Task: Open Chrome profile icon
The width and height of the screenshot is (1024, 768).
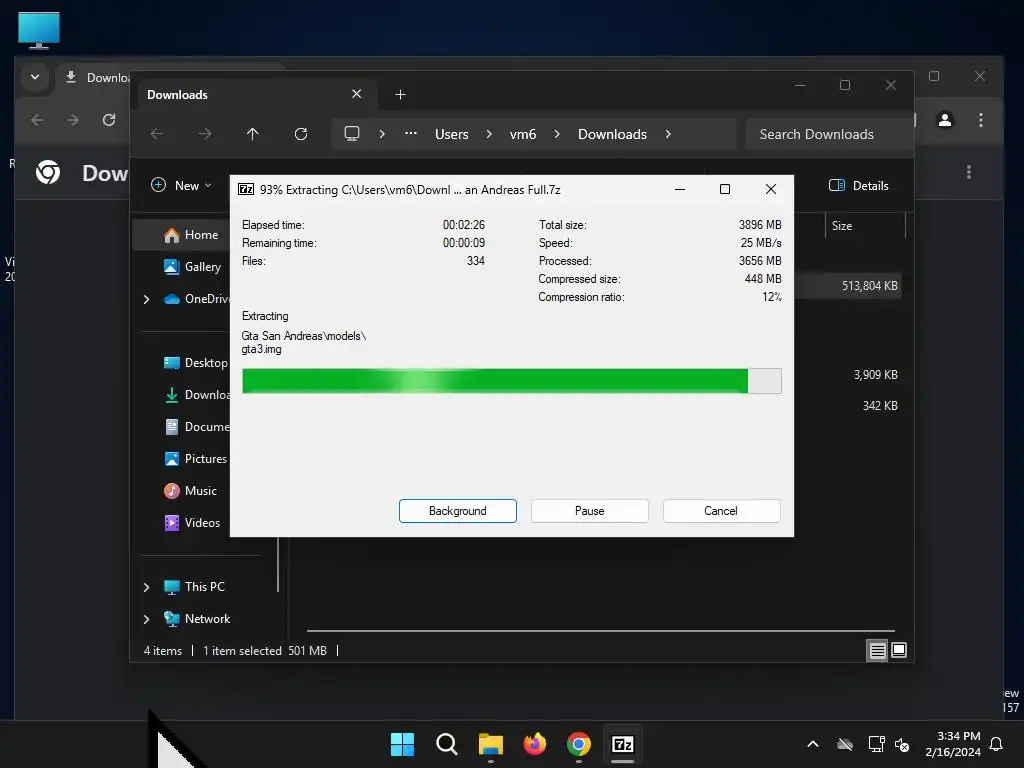Action: (944, 120)
